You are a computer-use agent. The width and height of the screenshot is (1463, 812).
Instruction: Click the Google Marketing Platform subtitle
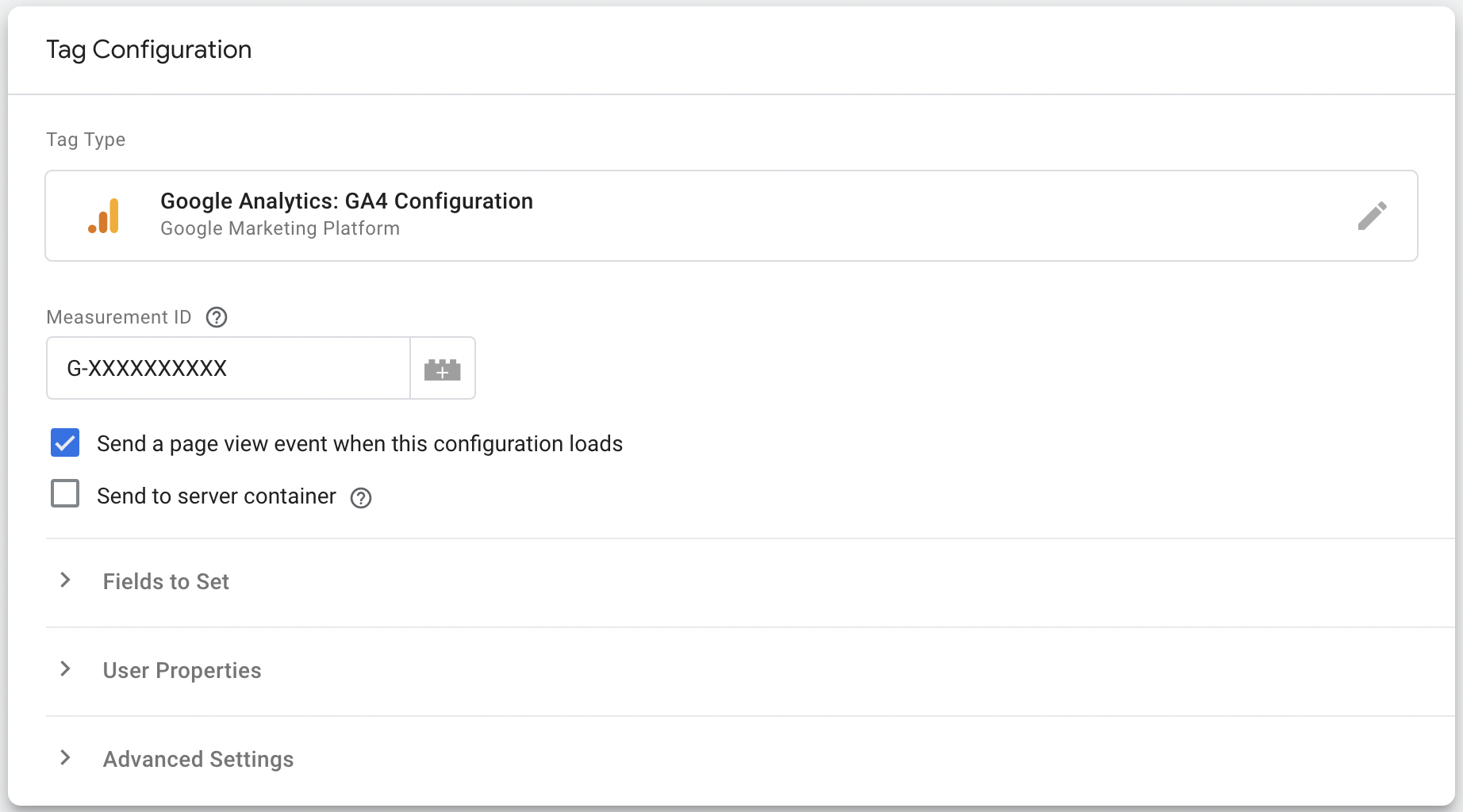[x=279, y=228]
